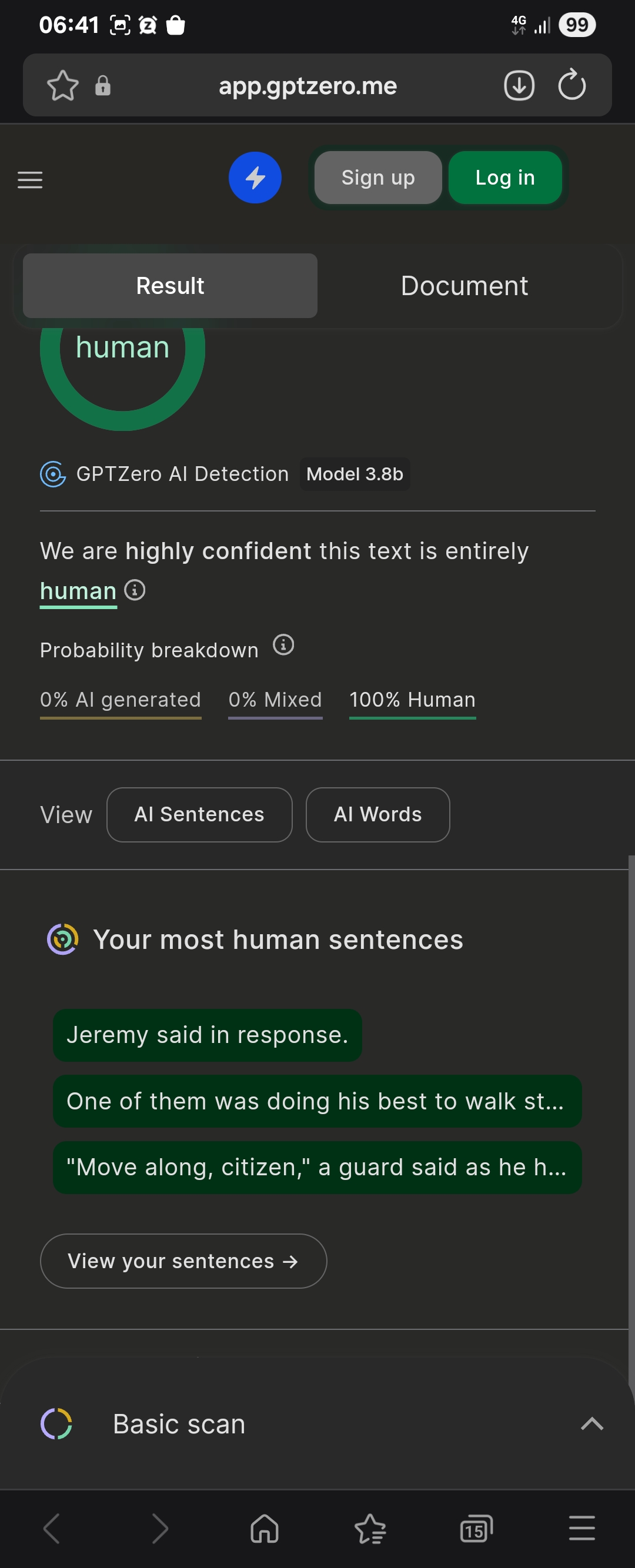Select the Result tab

(170, 286)
